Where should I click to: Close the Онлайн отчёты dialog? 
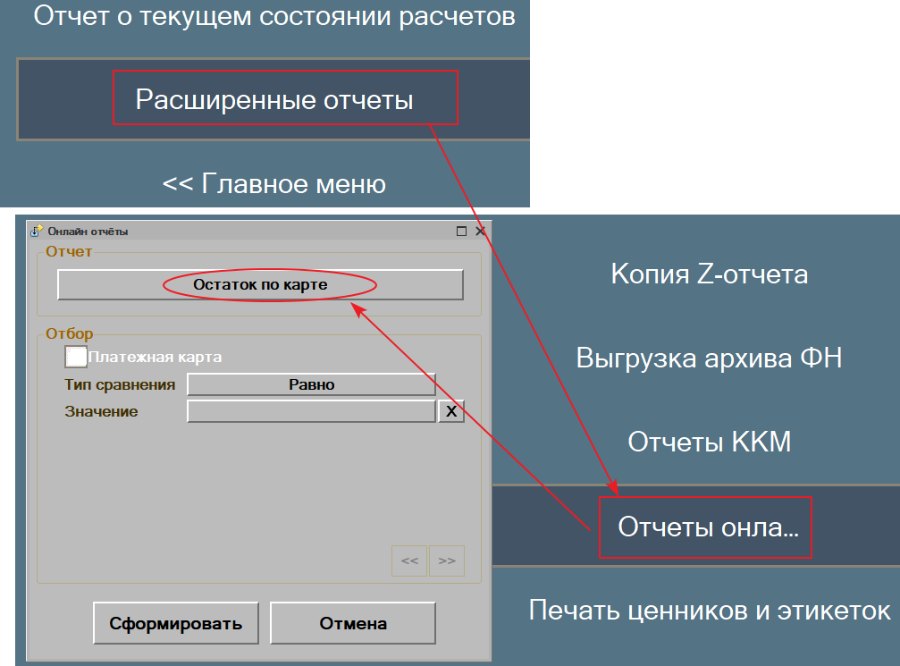(480, 231)
